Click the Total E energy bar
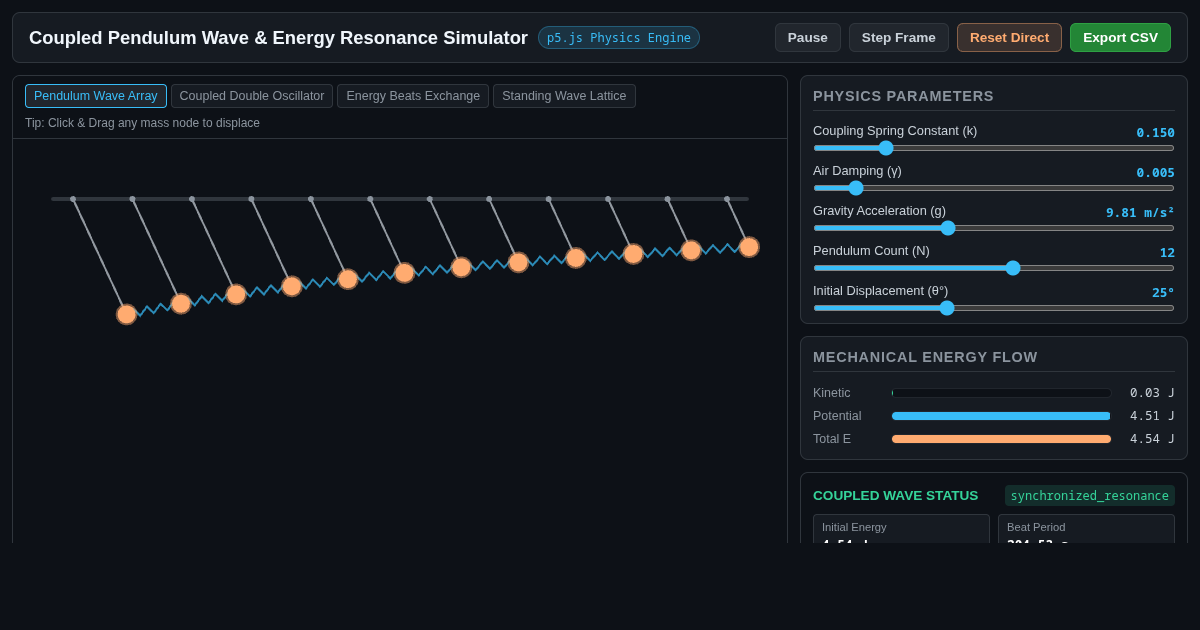This screenshot has height=630, width=1200. [1001, 439]
